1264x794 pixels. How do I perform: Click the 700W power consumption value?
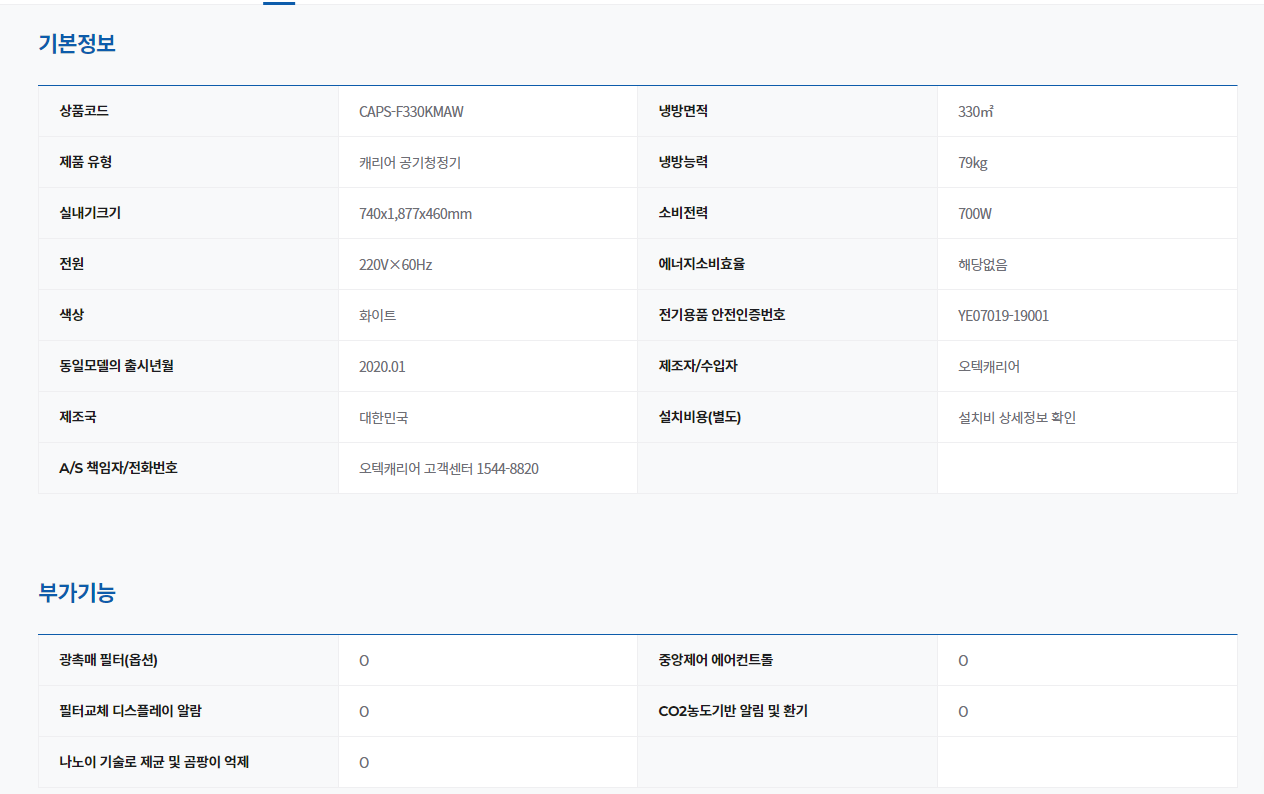click(x=974, y=214)
